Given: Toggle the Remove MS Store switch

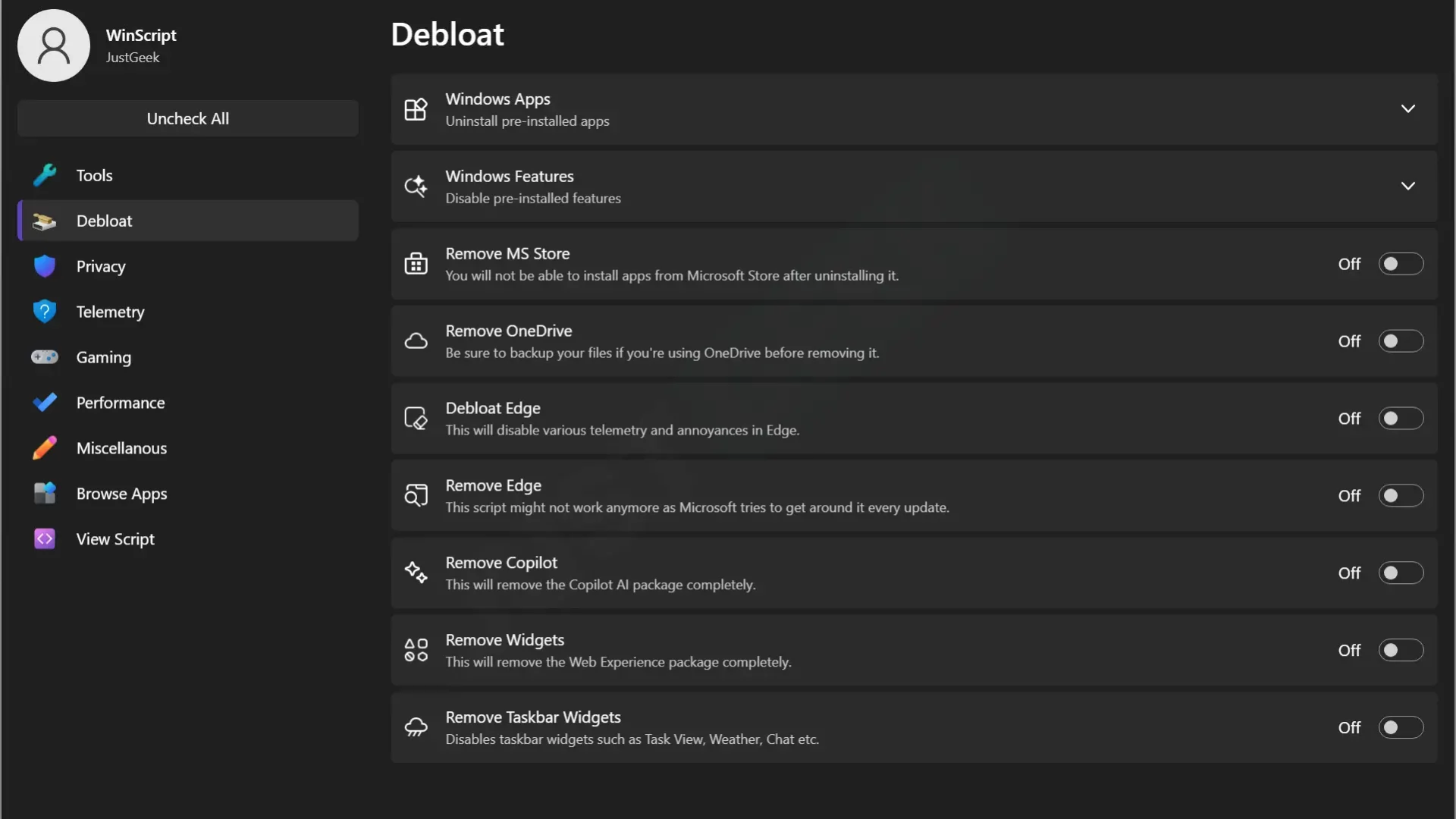Looking at the screenshot, I should 1401,264.
